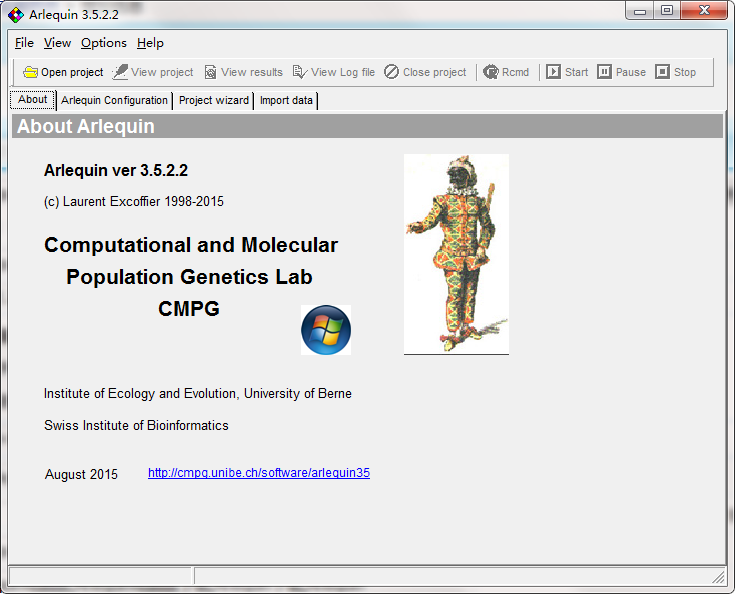This screenshot has height=594, width=735.
Task: Open the Help menu
Action: point(150,43)
